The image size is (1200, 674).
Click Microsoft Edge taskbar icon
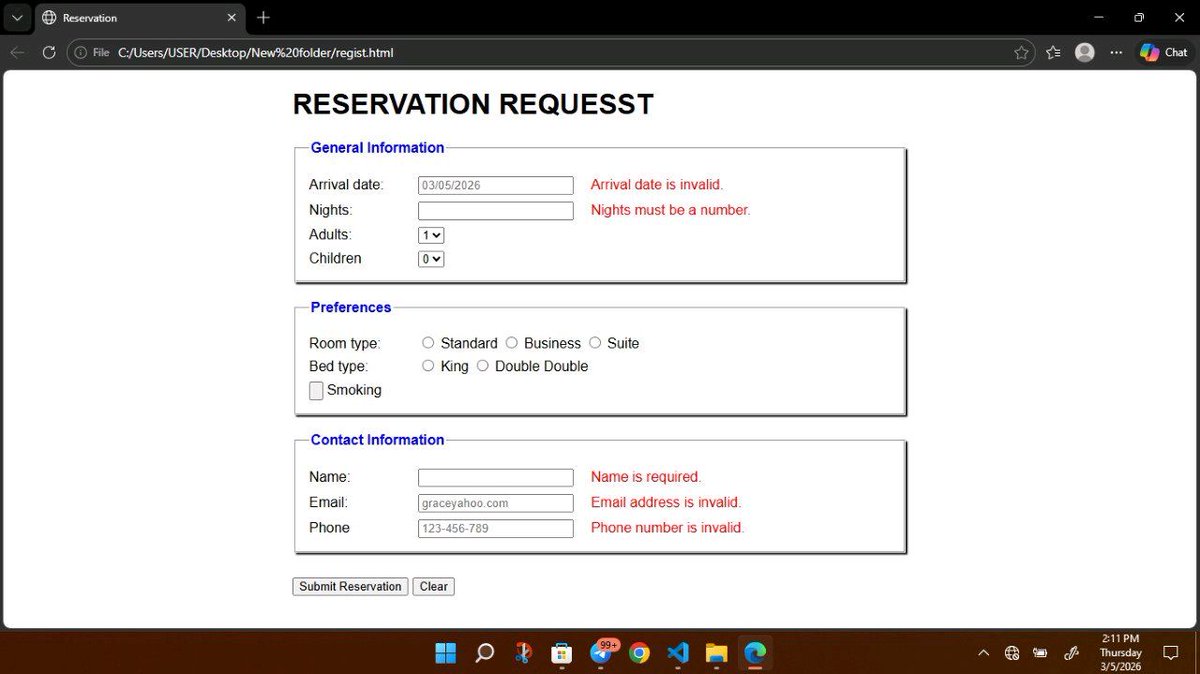coord(755,653)
